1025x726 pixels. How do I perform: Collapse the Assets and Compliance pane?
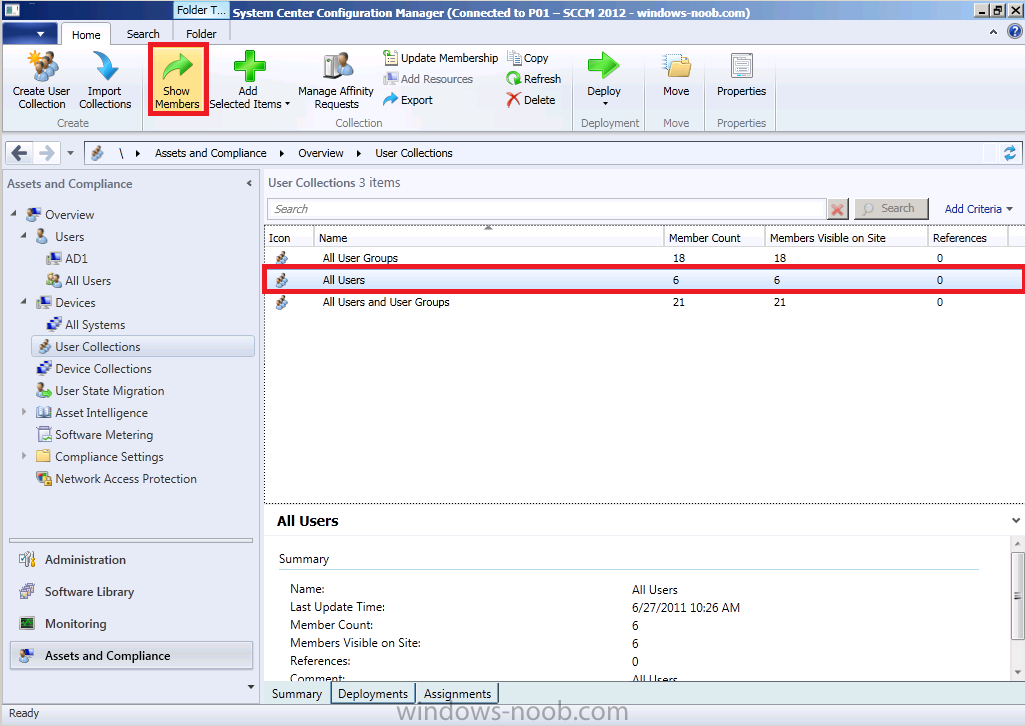[249, 184]
